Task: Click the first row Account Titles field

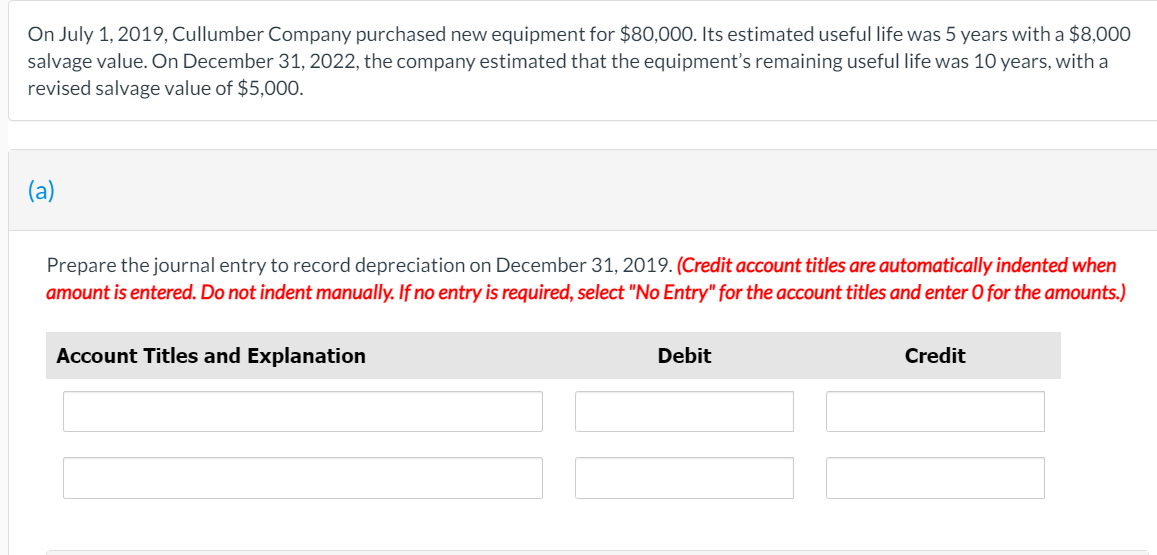Action: 303,411
